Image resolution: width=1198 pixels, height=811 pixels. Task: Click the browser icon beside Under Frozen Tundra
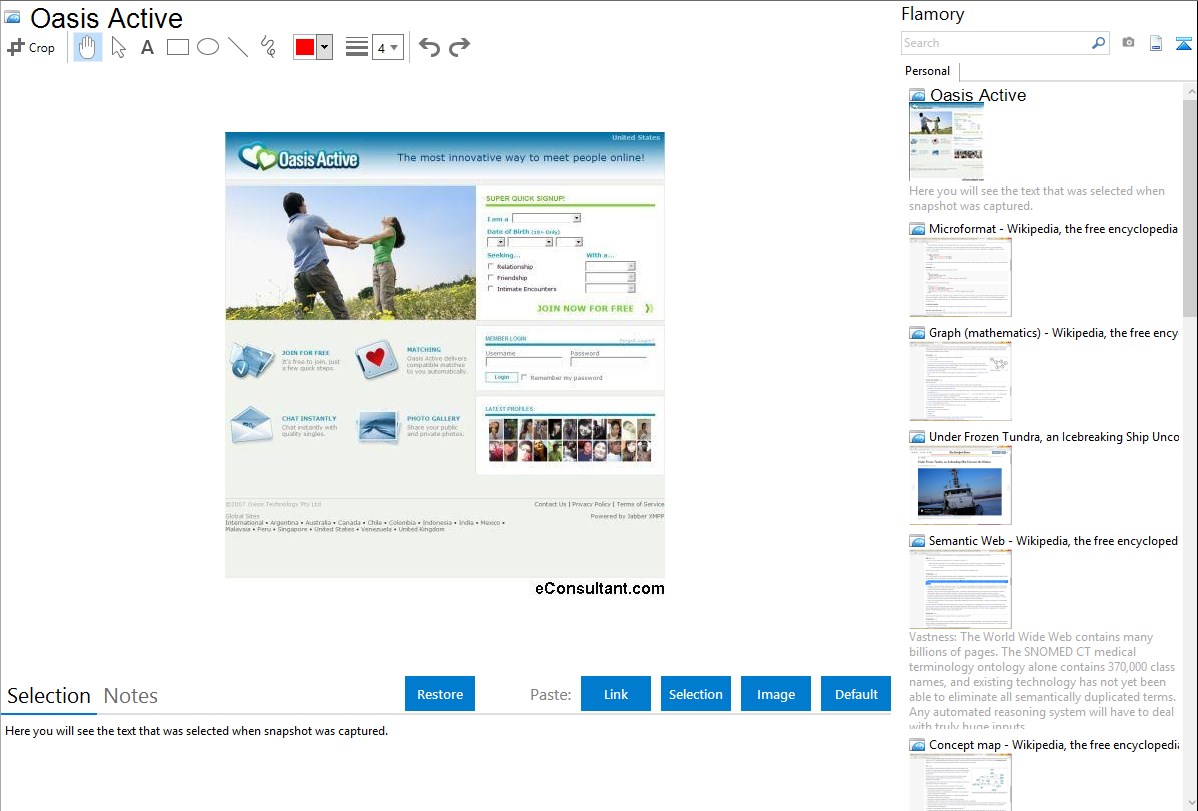917,437
